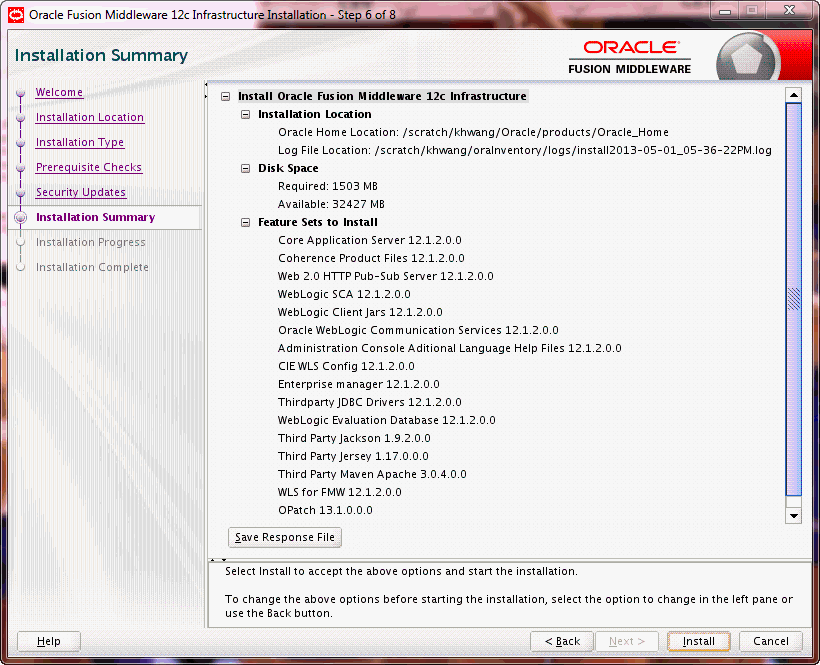The height and width of the screenshot is (665, 820).
Task: Select Administration Console Aditional Language Help Files row
Action: 450,348
